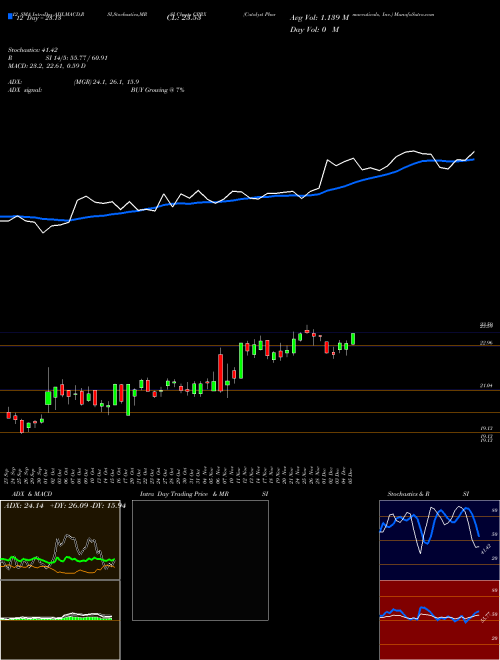Viewport: 500px width, 660px height.
Task: Click the large red candle in early November
Action: [220, 372]
